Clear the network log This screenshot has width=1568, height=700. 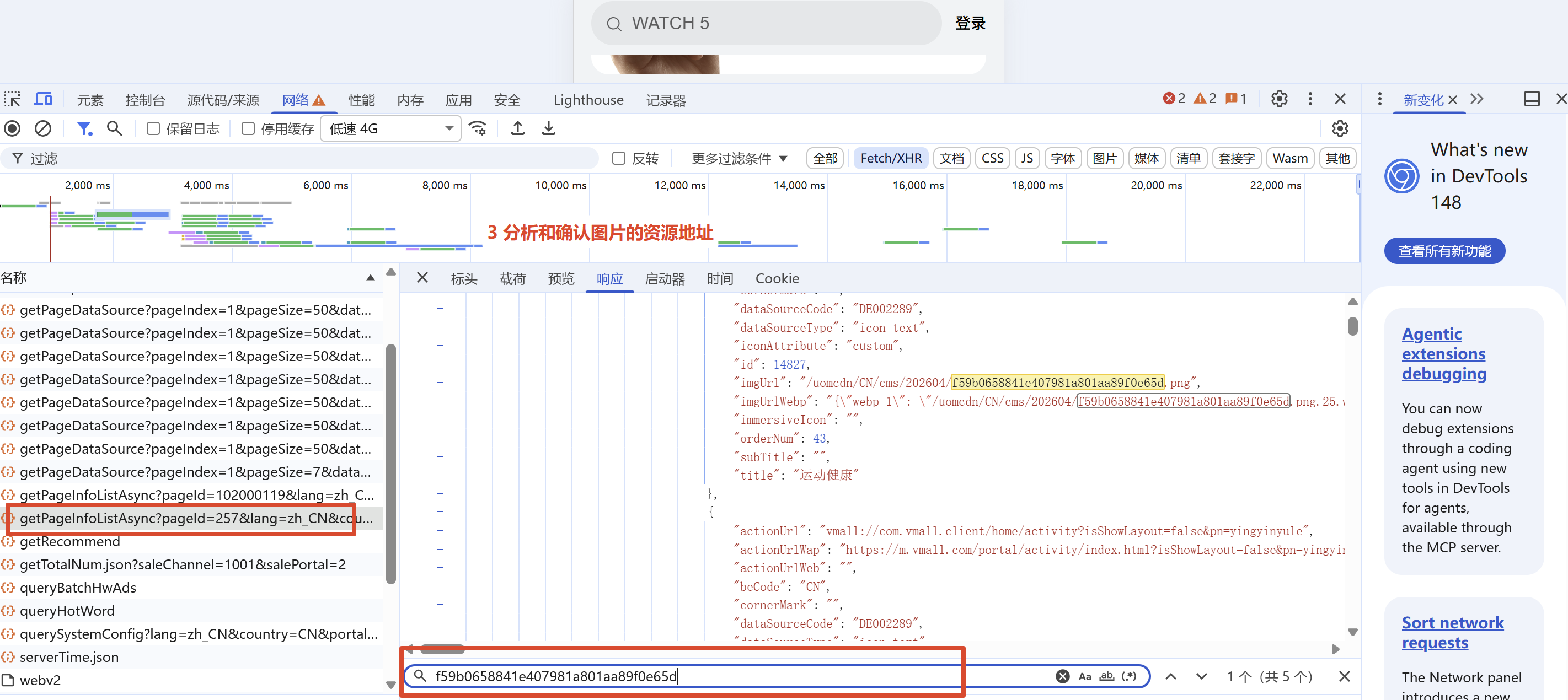click(x=42, y=128)
